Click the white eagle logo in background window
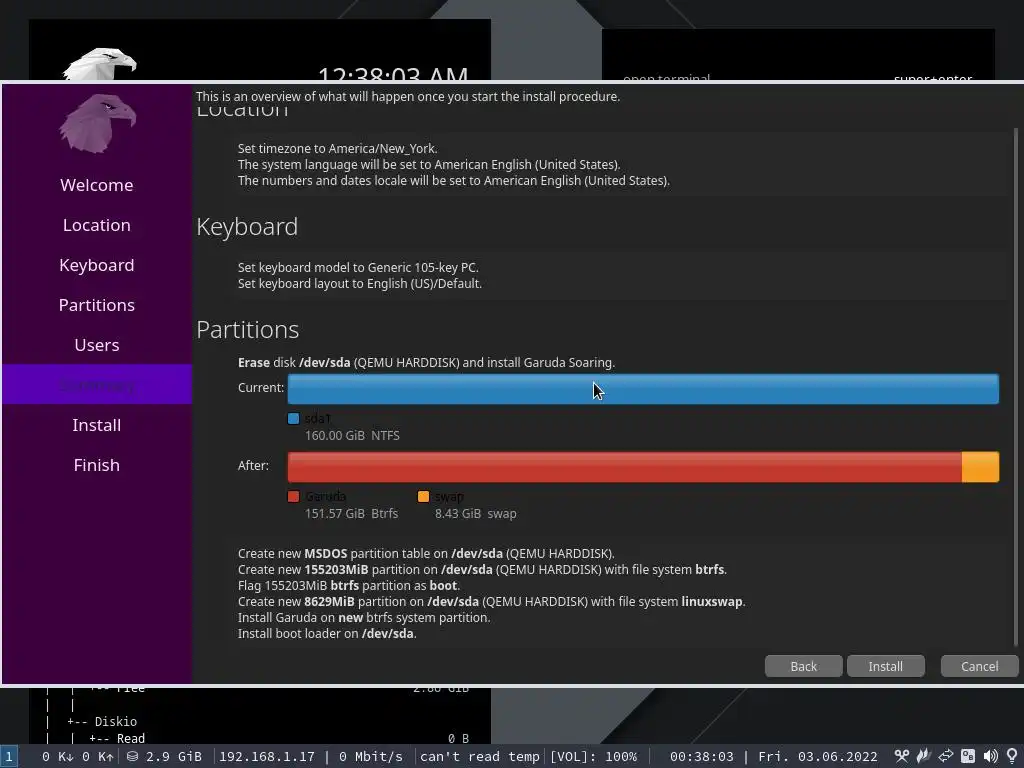 (x=100, y=64)
